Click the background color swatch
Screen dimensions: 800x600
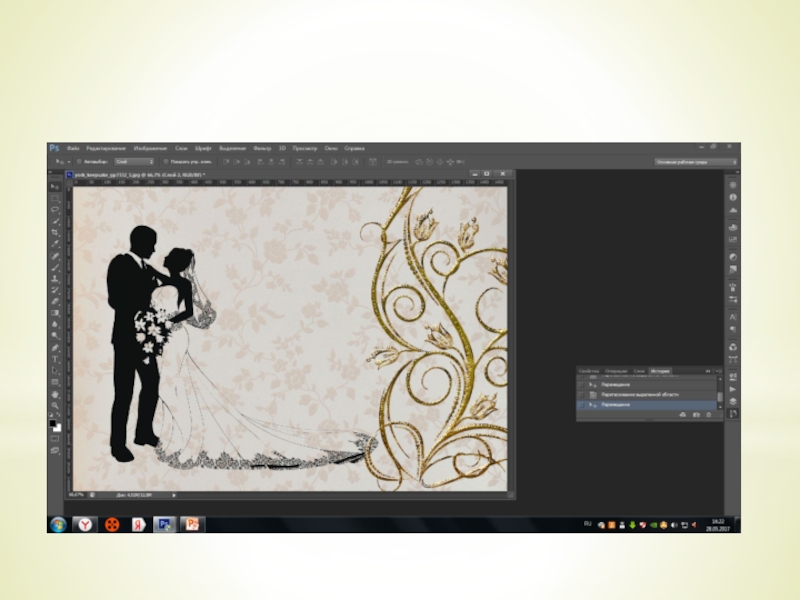[x=57, y=428]
